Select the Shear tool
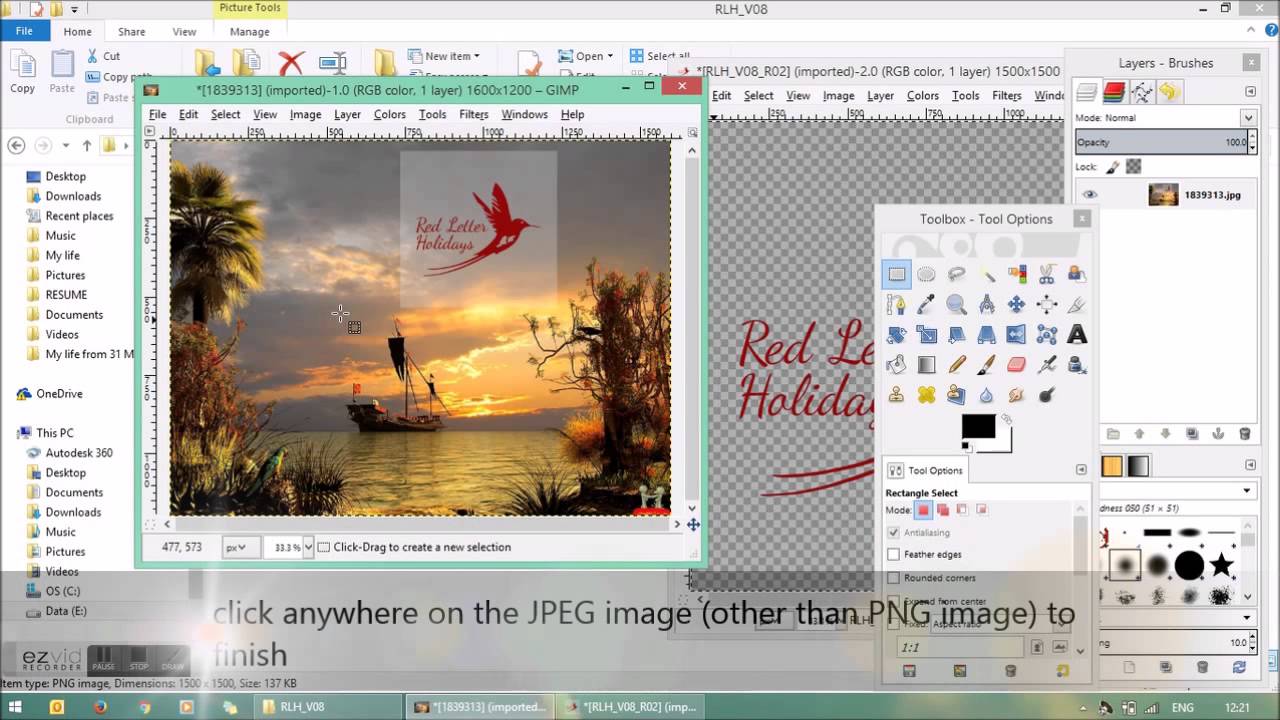 [x=957, y=335]
